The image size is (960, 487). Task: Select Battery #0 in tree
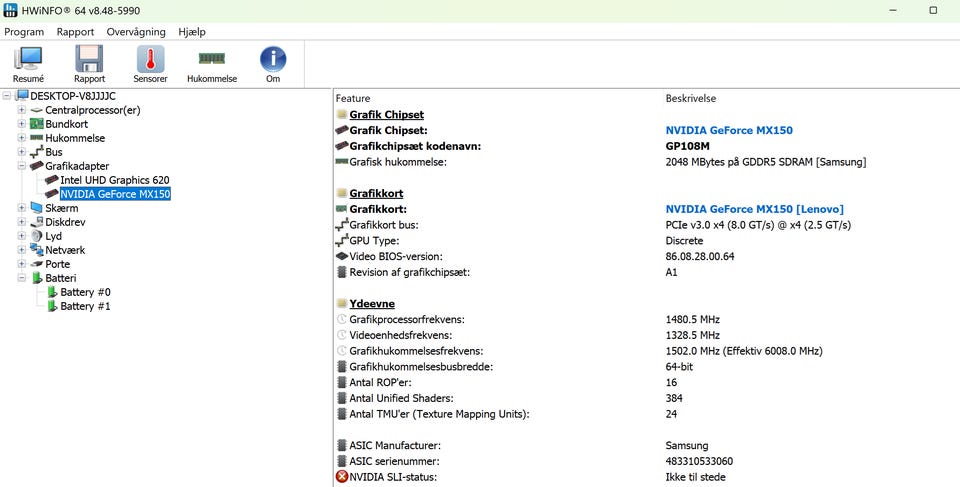pyautogui.click(x=85, y=292)
